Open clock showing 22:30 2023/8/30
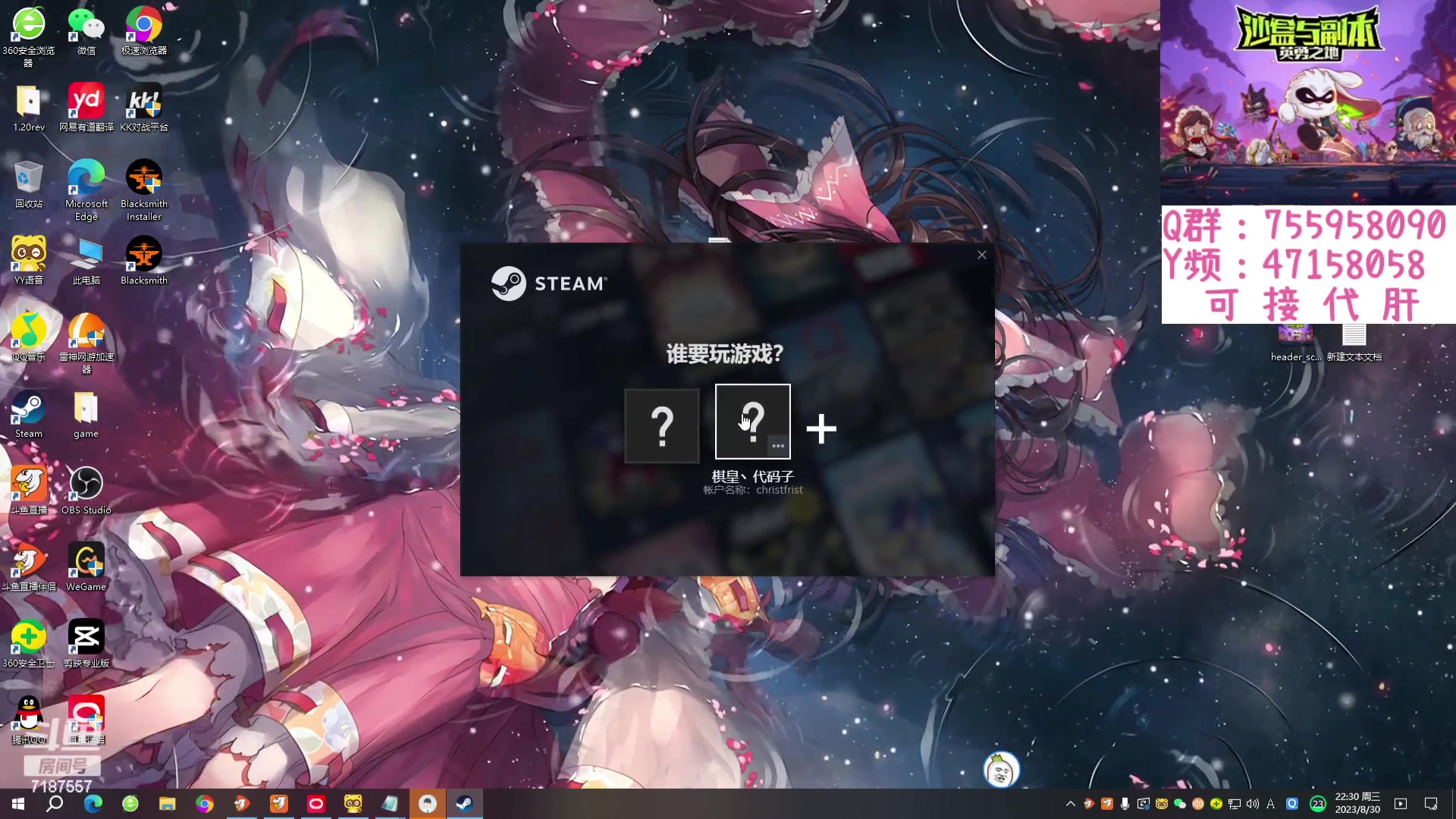This screenshot has width=1456, height=819. tap(1357, 804)
